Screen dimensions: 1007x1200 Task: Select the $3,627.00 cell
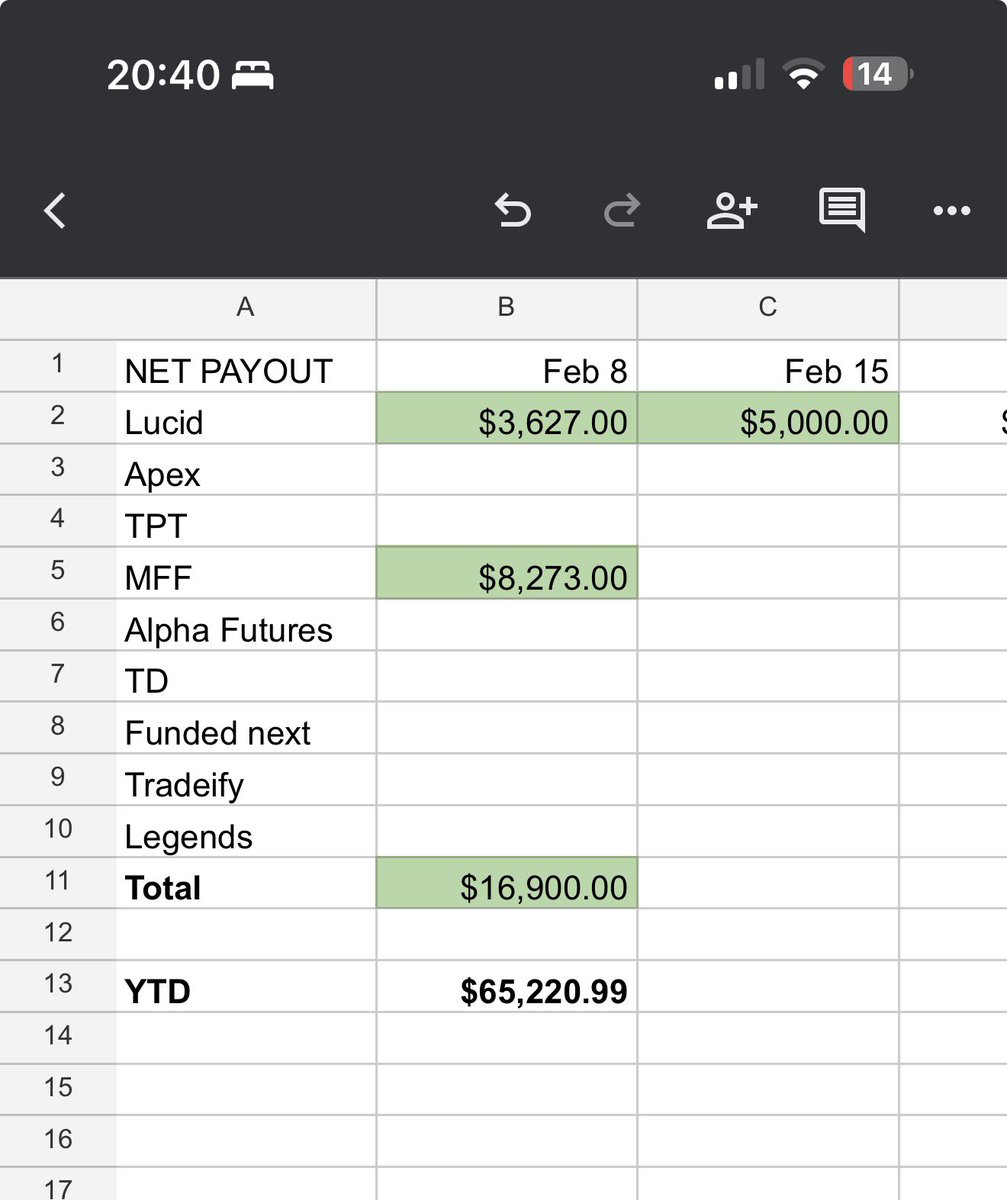(507, 418)
